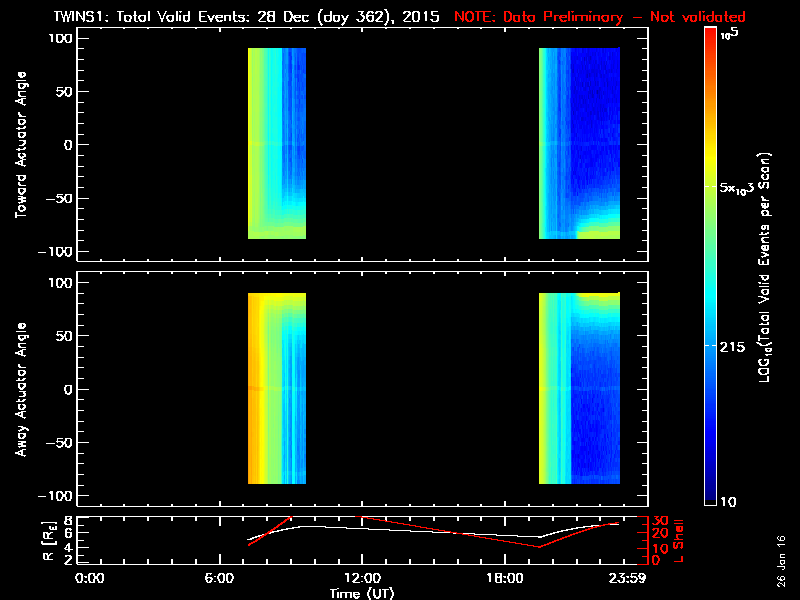This screenshot has width=800, height=600.
Task: Click the '2' tick label on the R axis
Action: click(x=66, y=560)
